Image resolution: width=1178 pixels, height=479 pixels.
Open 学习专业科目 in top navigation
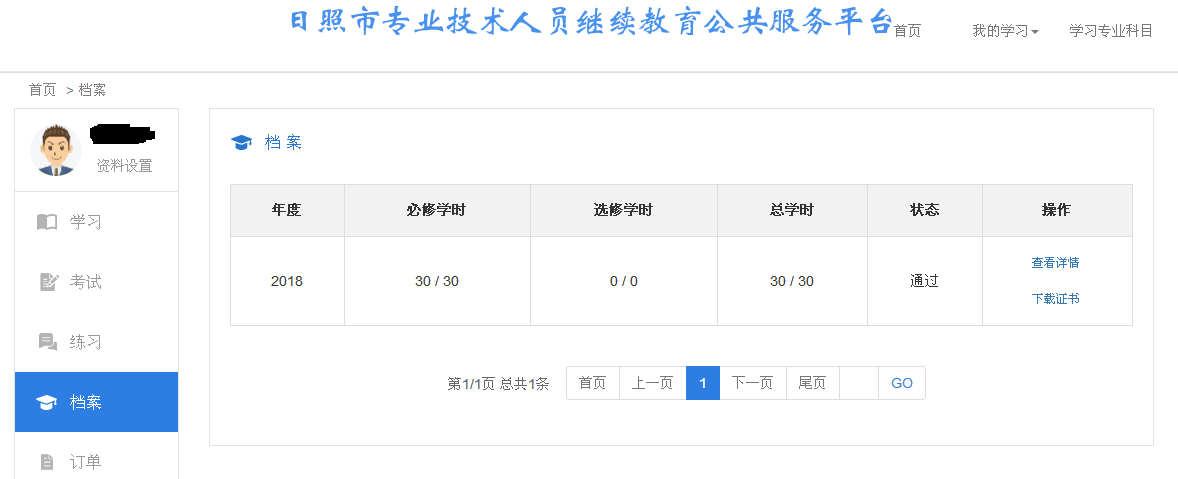[1111, 31]
